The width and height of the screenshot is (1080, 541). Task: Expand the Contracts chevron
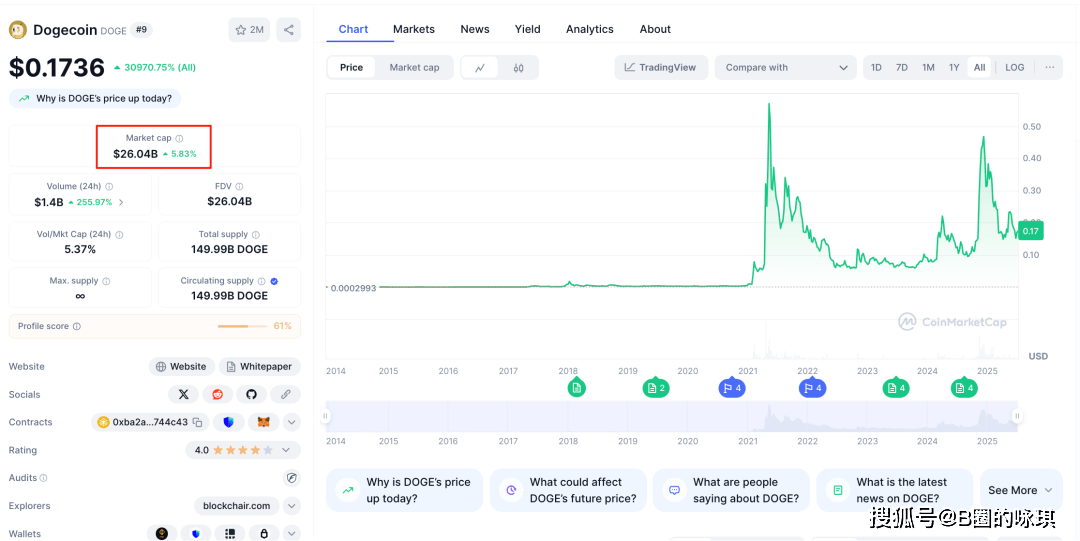tap(291, 422)
